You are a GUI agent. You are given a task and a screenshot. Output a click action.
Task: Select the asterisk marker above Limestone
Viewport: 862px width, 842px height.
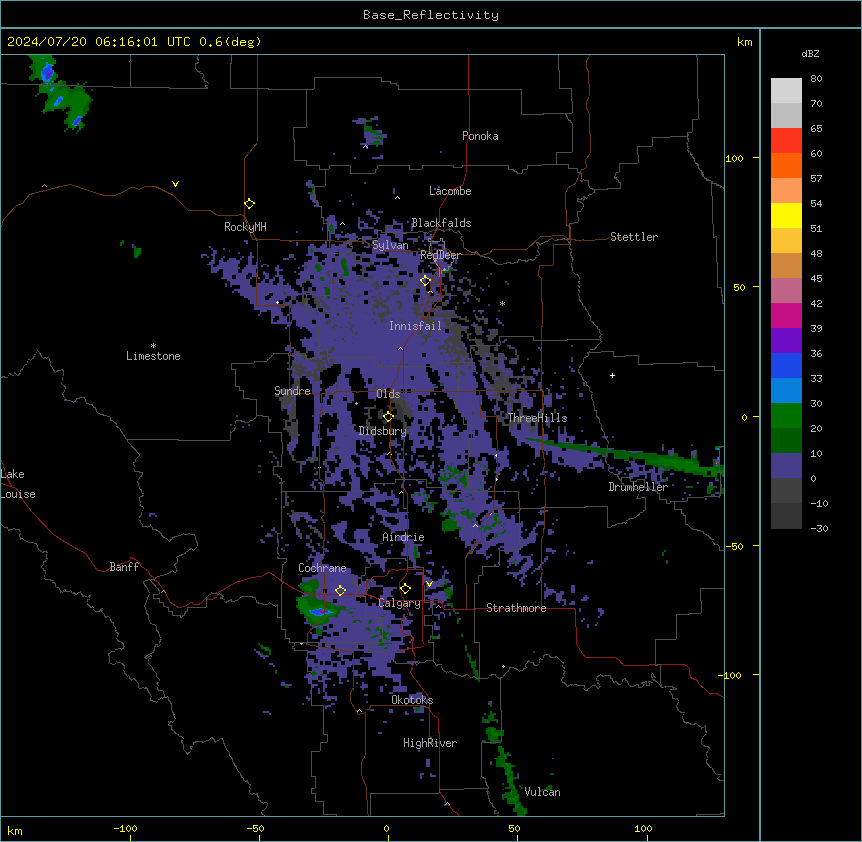(153, 346)
